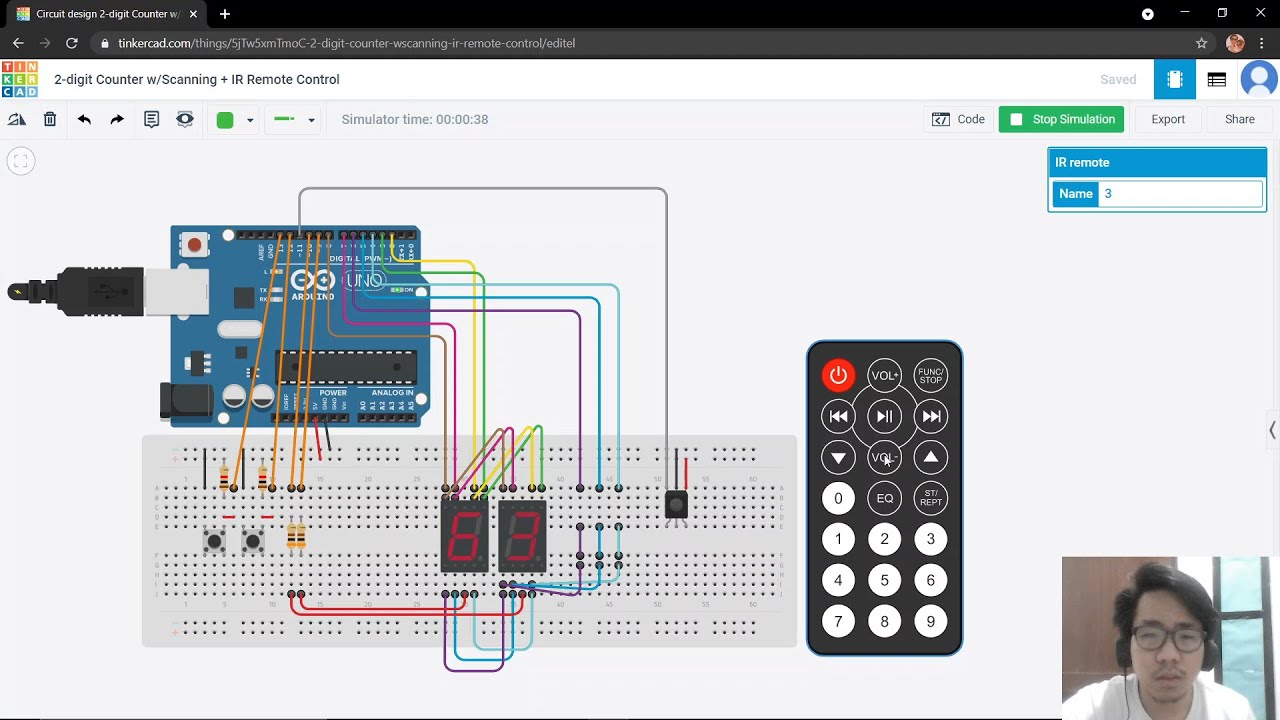Image resolution: width=1280 pixels, height=720 pixels.
Task: Switch to component list view
Action: click(1217, 80)
